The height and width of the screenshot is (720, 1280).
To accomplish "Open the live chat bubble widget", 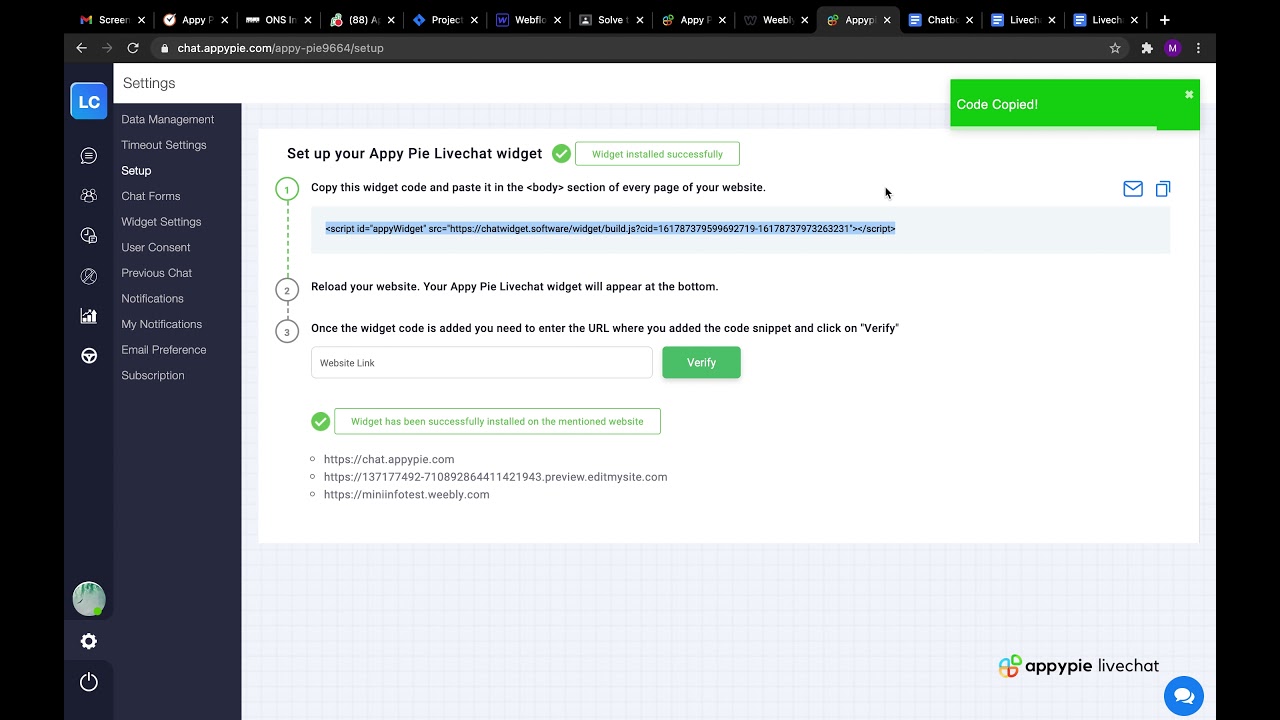I will (x=1184, y=696).
